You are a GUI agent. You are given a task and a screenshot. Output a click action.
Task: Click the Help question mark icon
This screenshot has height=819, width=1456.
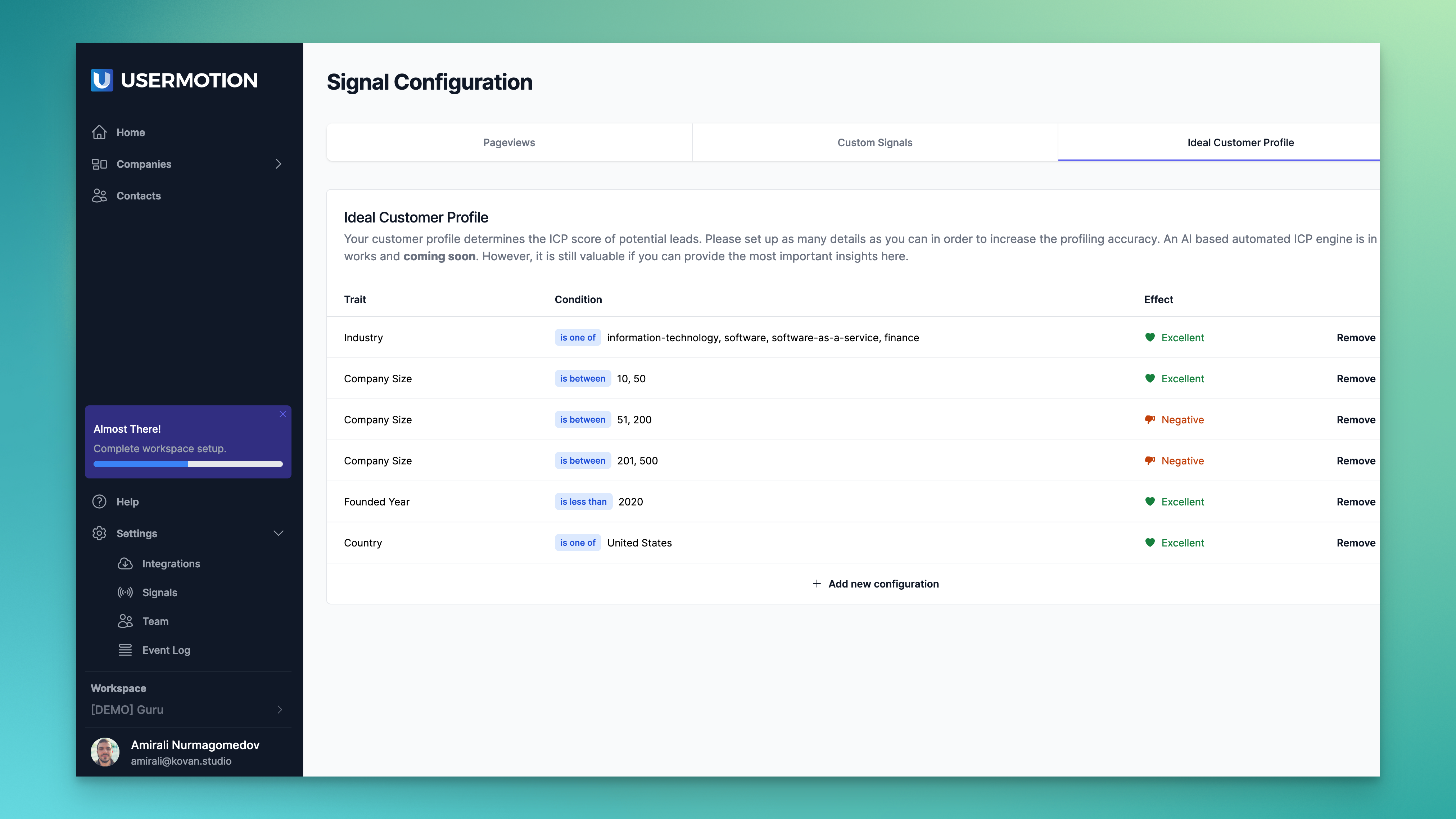click(x=99, y=502)
